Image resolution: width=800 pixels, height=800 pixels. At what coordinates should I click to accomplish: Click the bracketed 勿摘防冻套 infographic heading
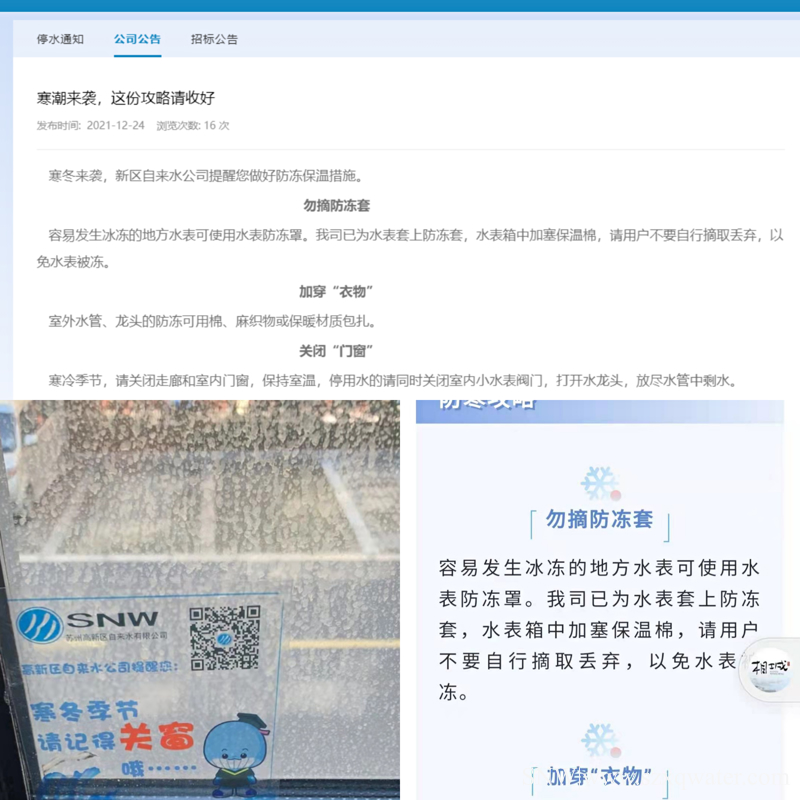(599, 520)
